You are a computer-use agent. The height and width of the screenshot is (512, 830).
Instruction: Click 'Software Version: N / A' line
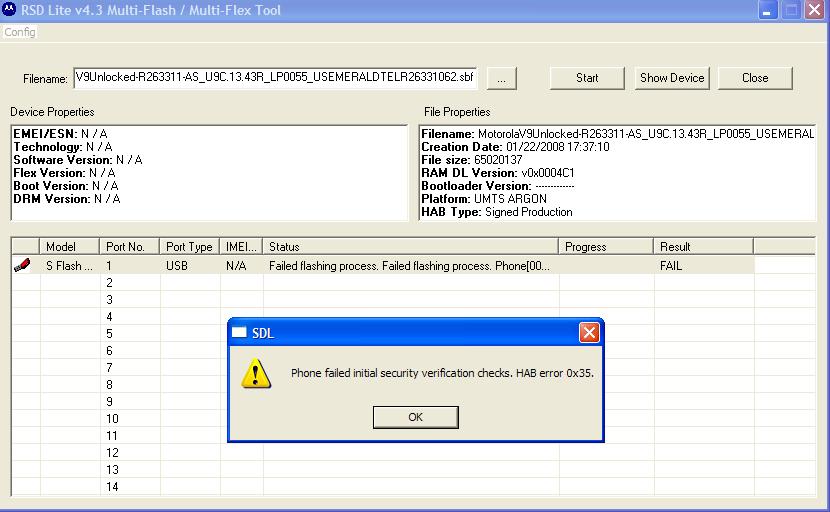[x=78, y=160]
